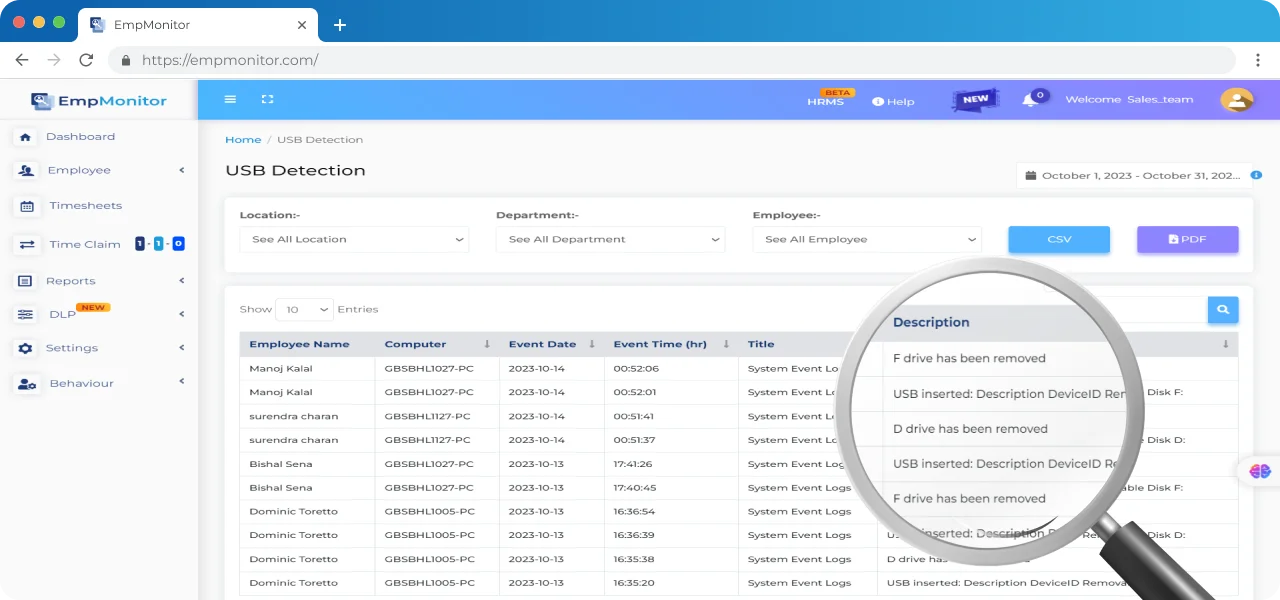Click the Title column header
Viewport: 1280px width, 600px height.
tap(761, 344)
